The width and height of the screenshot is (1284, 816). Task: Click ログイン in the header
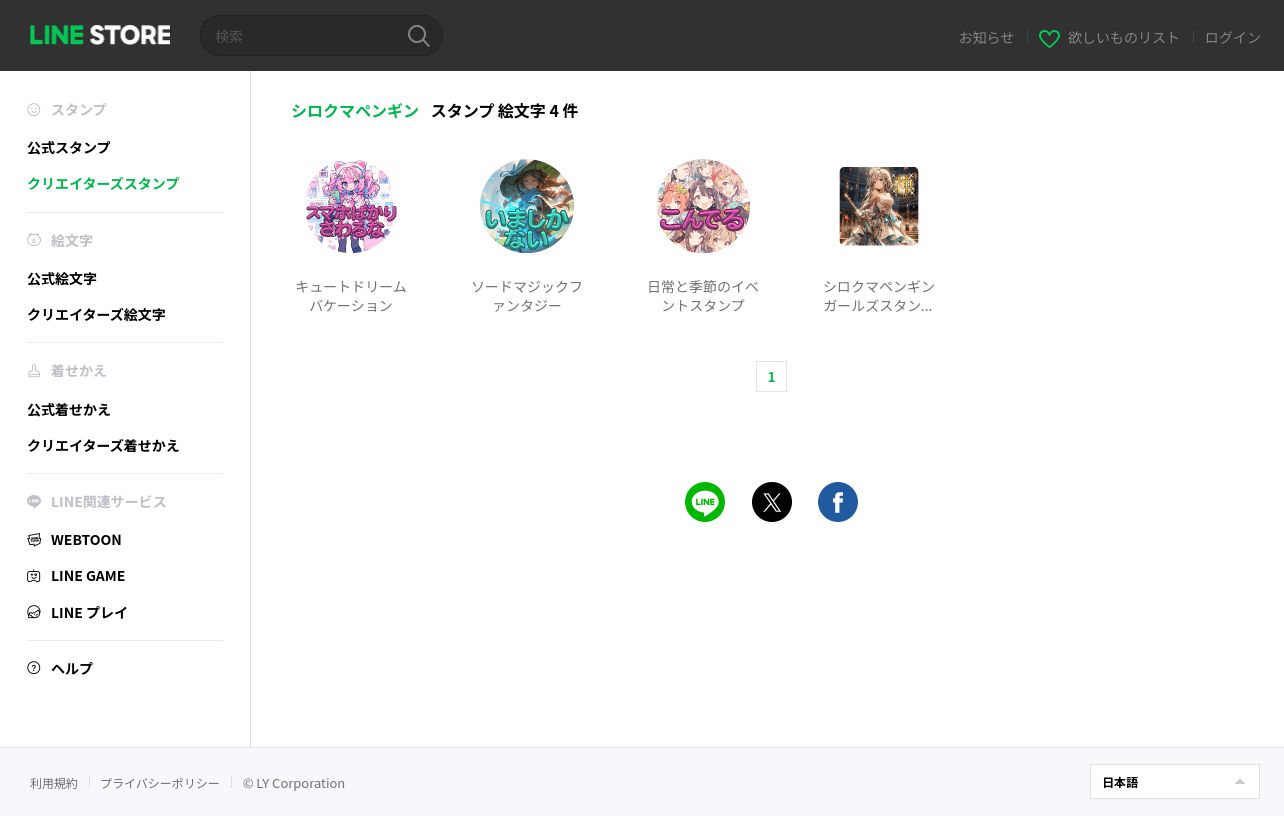tap(1233, 37)
